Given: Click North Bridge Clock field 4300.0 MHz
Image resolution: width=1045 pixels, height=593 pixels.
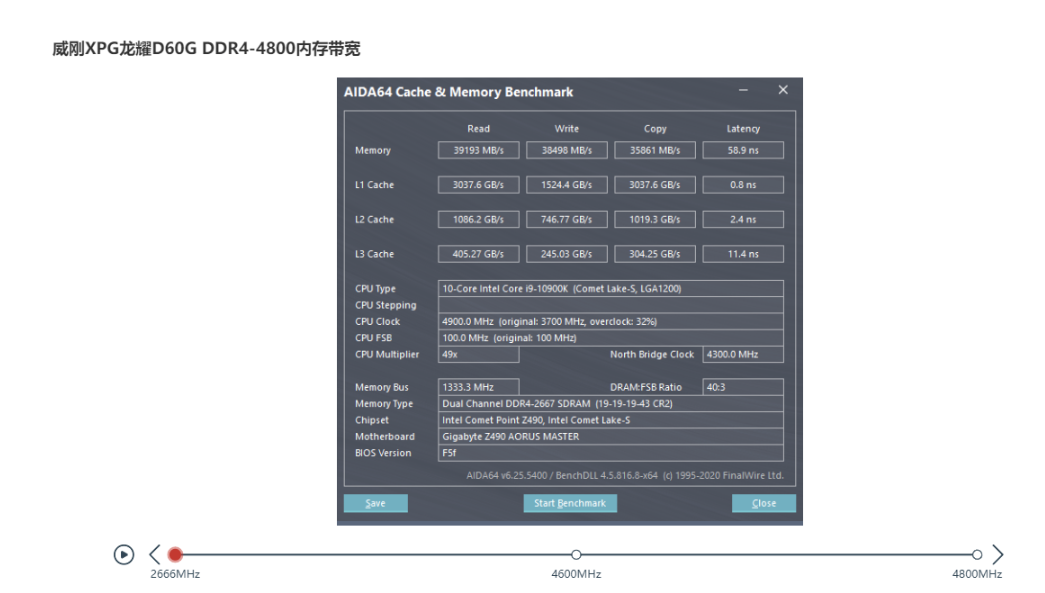Looking at the screenshot, I should point(743,354).
